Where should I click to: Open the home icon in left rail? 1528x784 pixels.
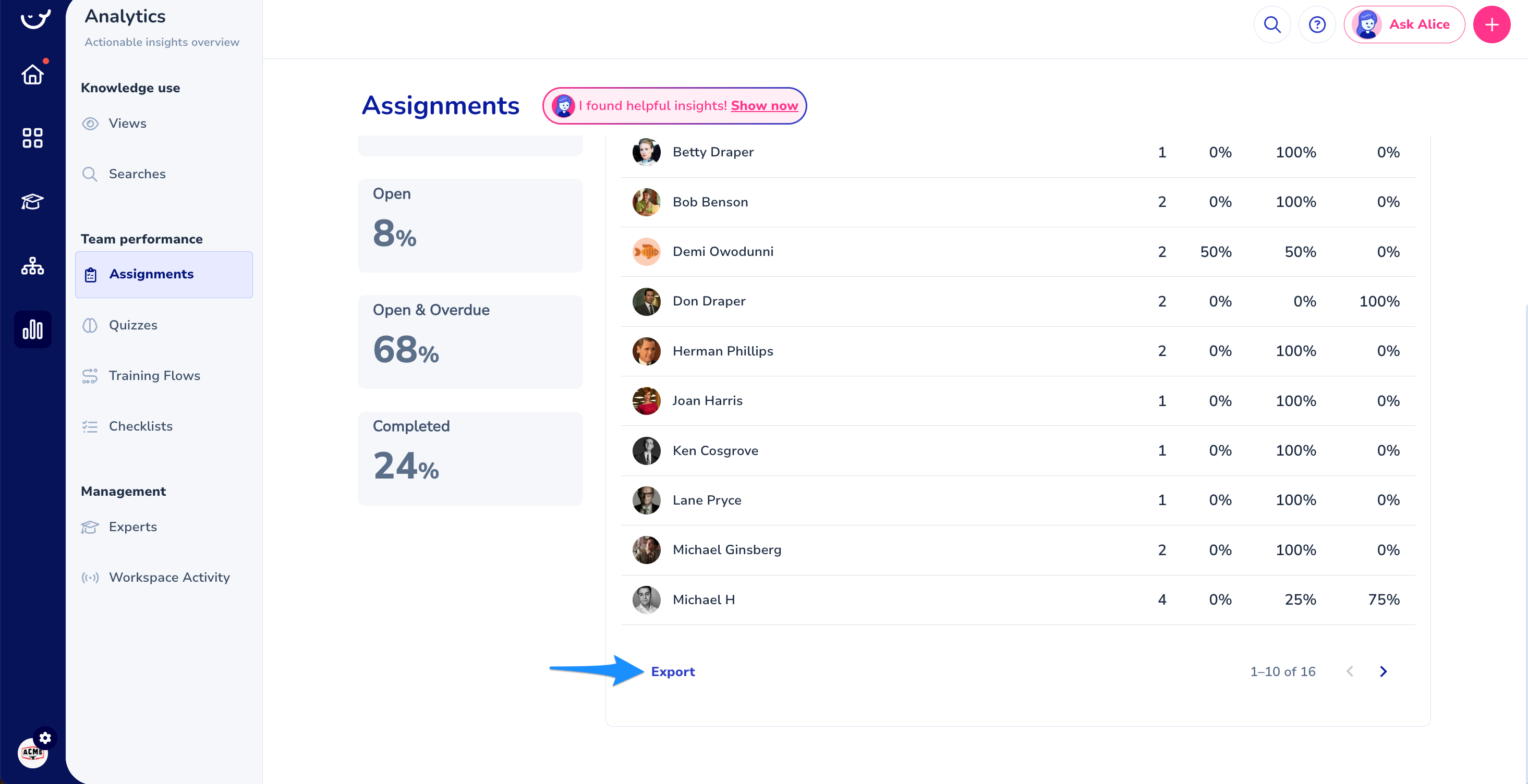point(33,75)
